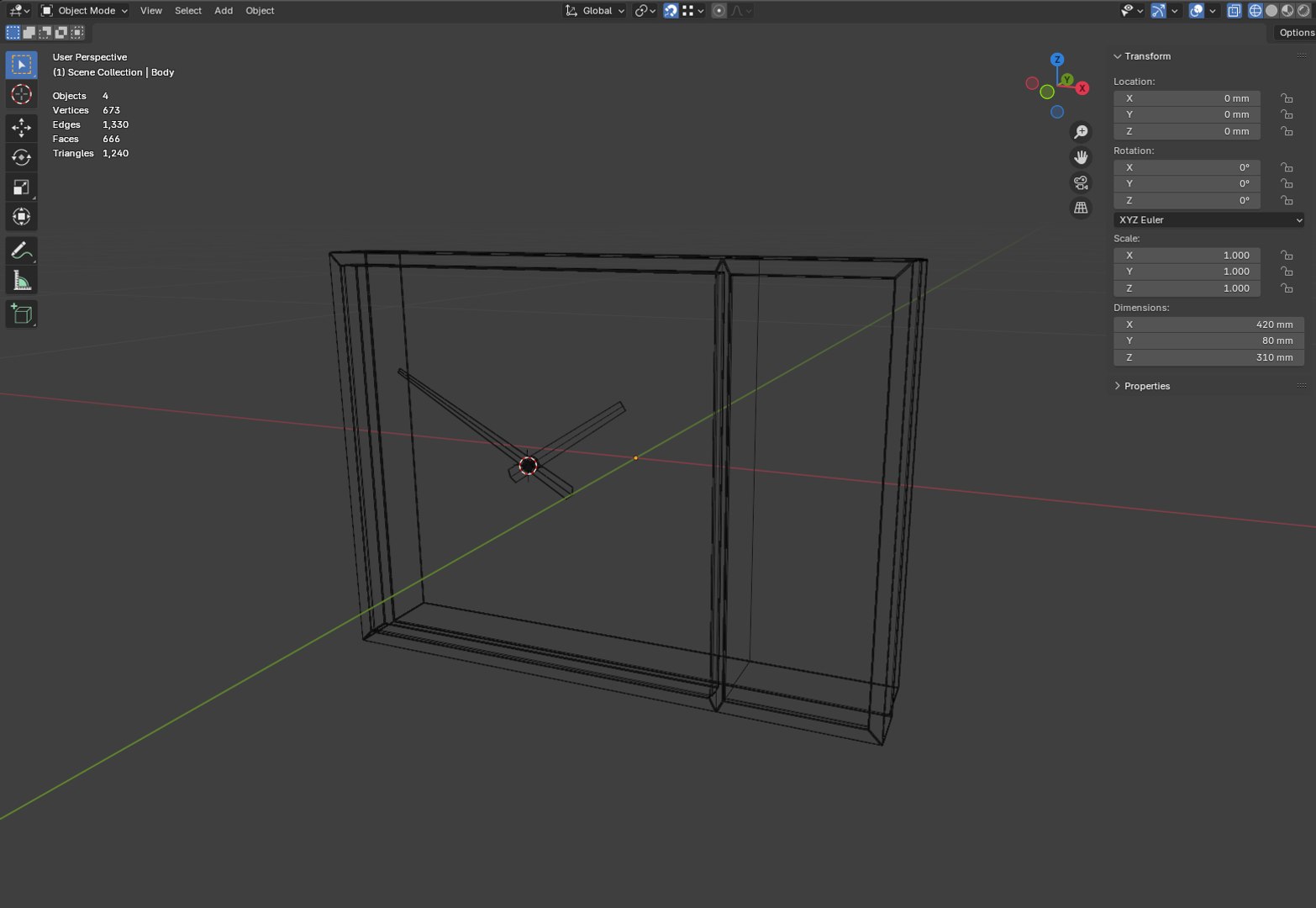The height and width of the screenshot is (908, 1316).
Task: Choose the Move tool
Action: tap(21, 128)
